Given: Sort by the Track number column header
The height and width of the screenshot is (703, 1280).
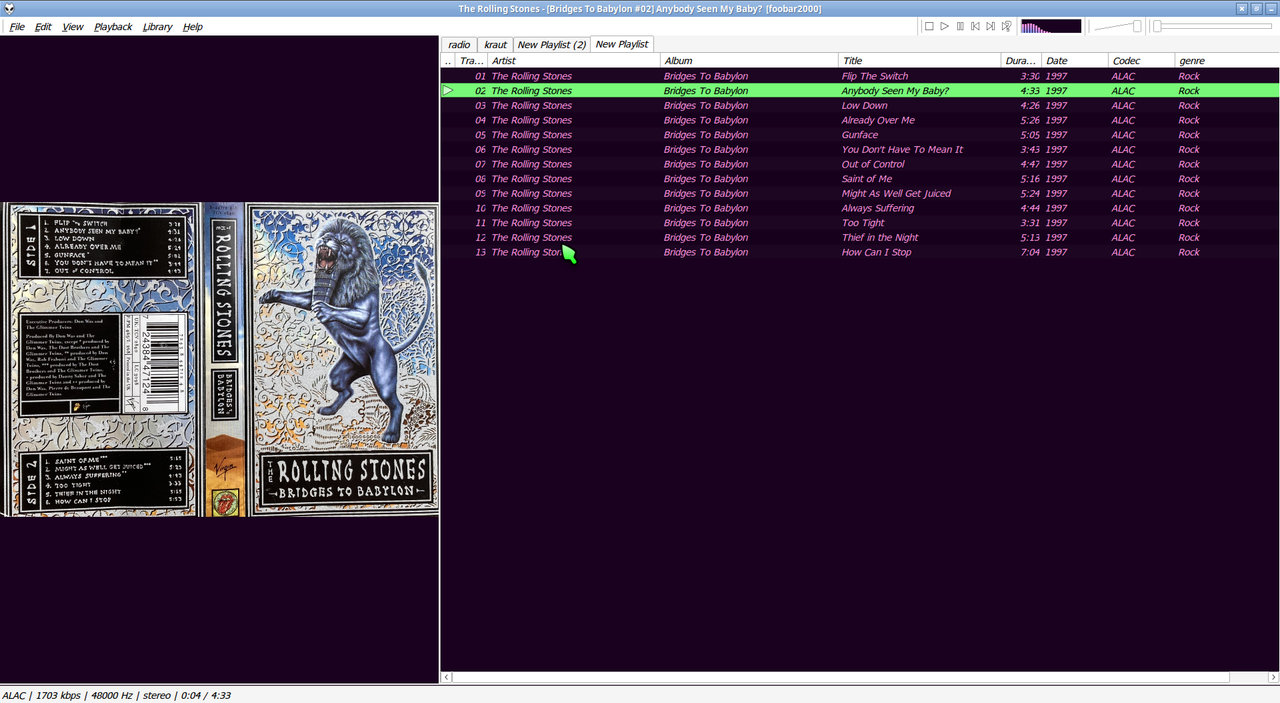Looking at the screenshot, I should [x=472, y=61].
